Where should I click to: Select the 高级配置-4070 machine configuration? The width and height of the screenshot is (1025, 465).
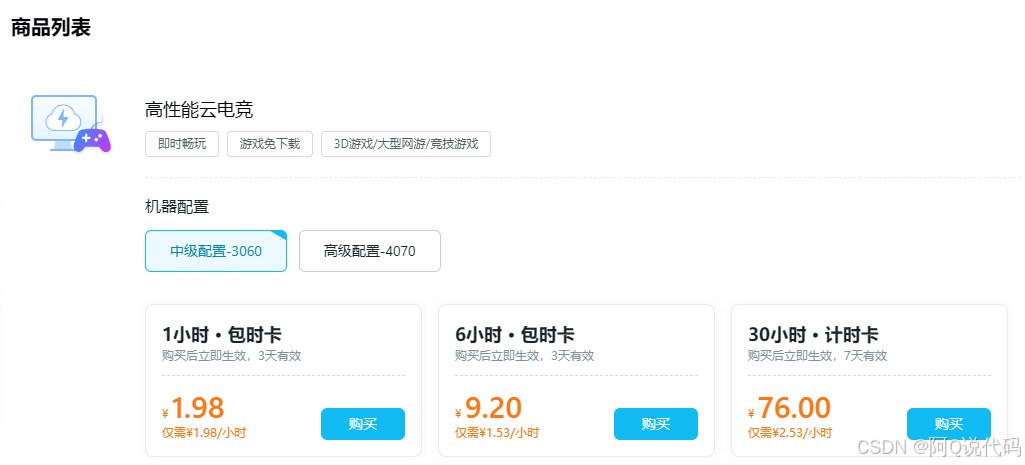coord(369,251)
